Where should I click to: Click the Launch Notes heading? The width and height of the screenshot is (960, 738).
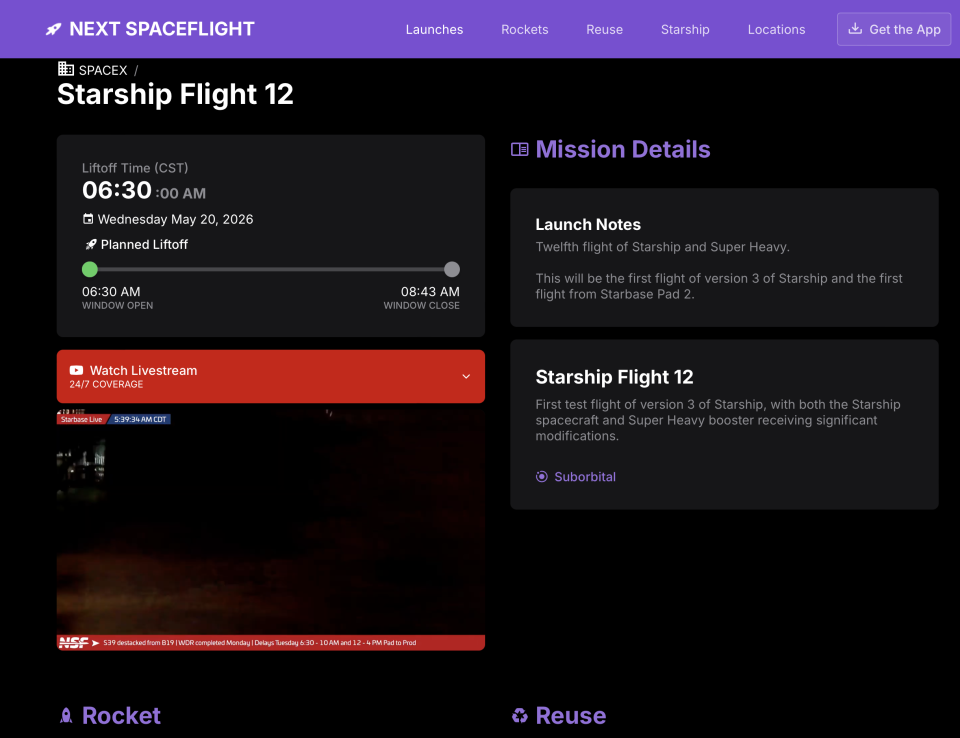click(x=588, y=225)
